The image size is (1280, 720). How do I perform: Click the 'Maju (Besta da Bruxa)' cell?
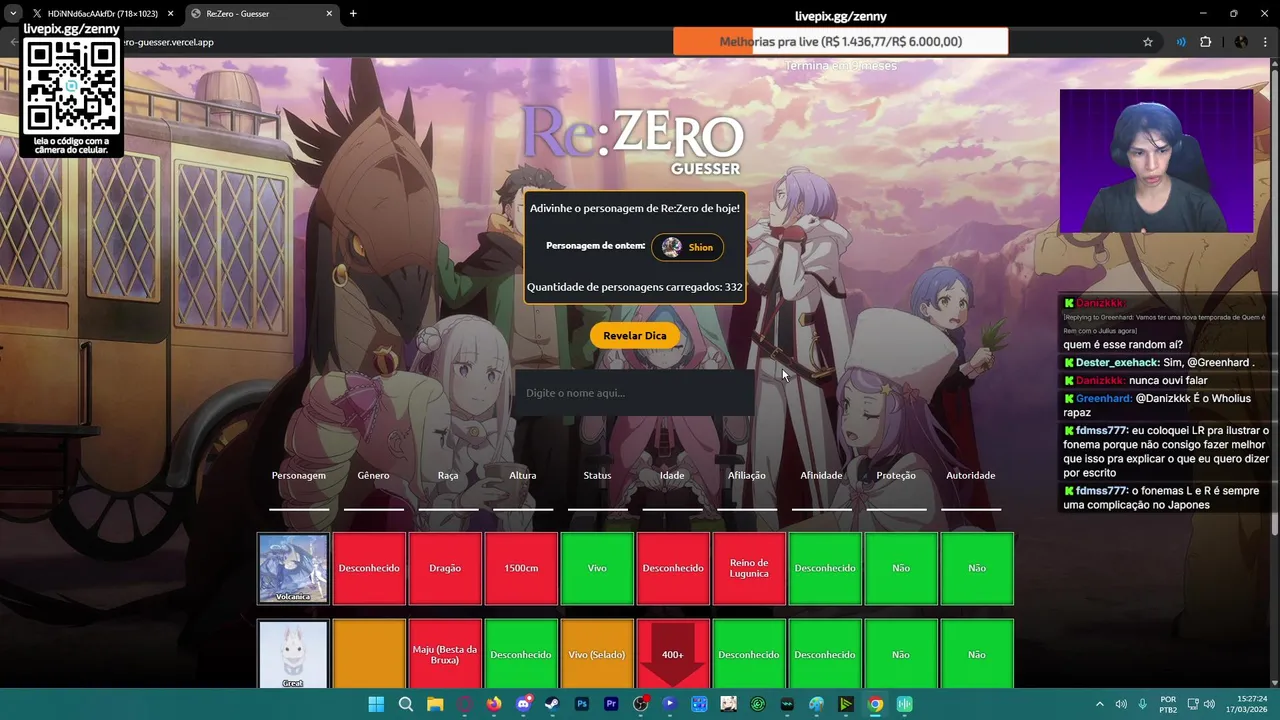point(445,654)
